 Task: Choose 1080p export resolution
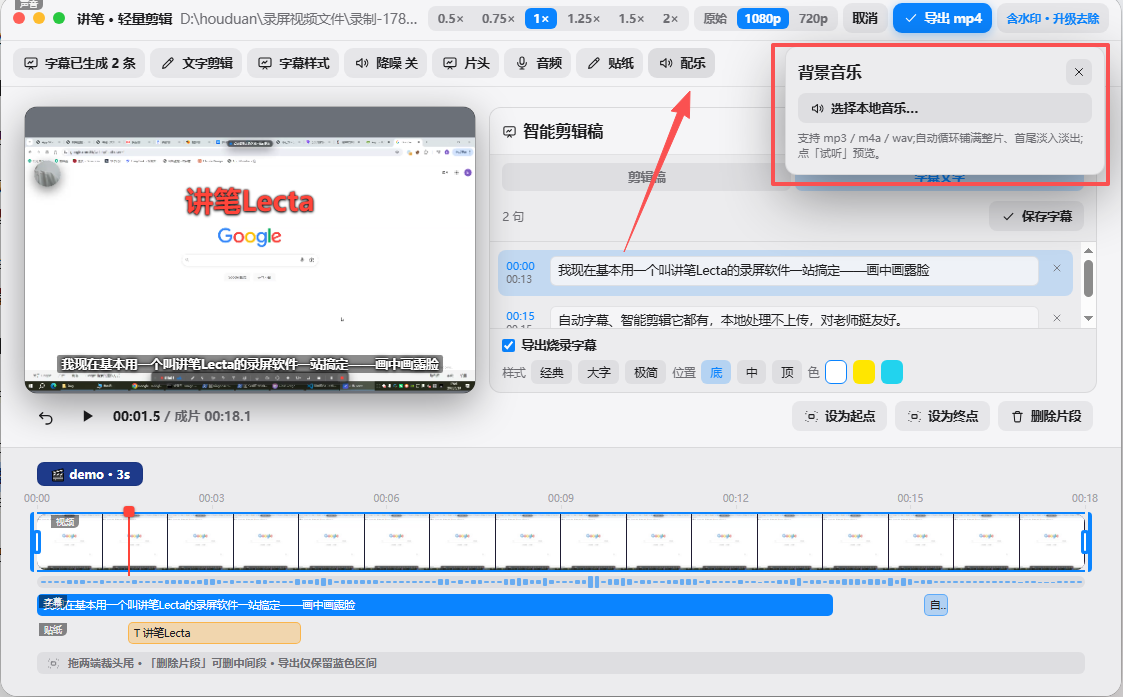[x=763, y=19]
